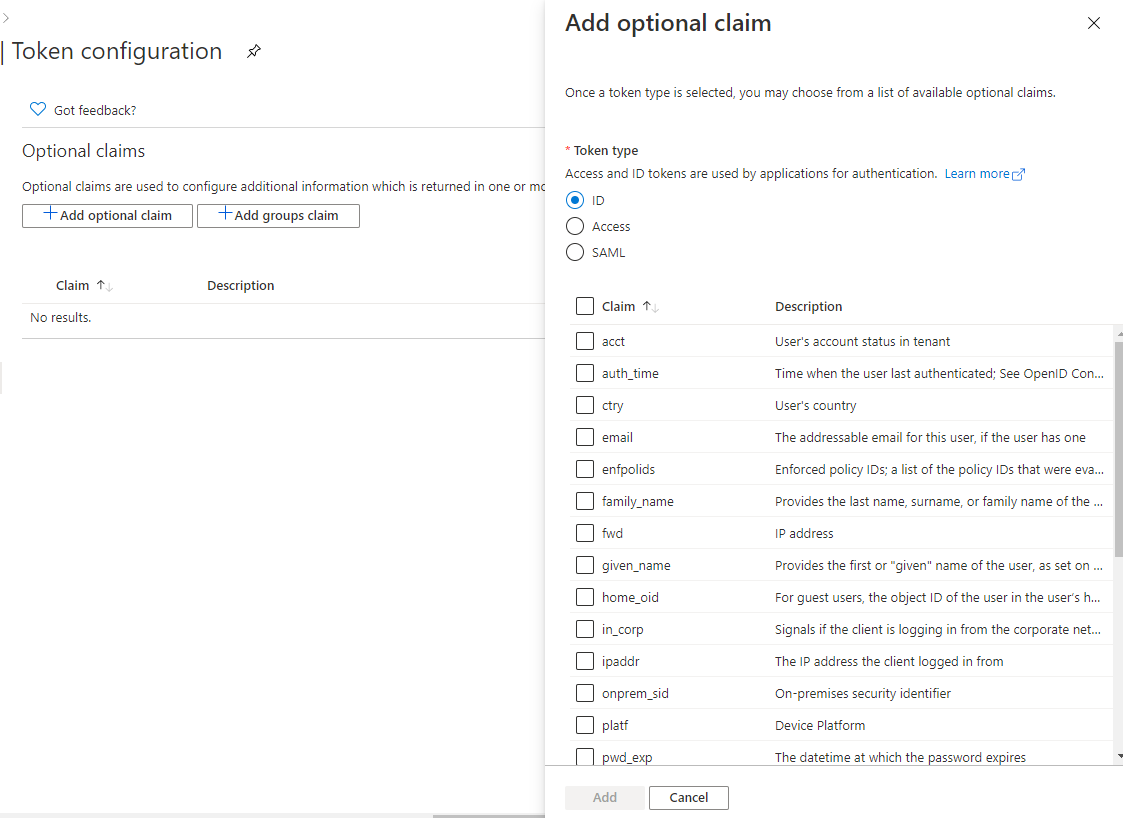Check the fwd claim checkbox
This screenshot has width=1123, height=818.
click(585, 533)
